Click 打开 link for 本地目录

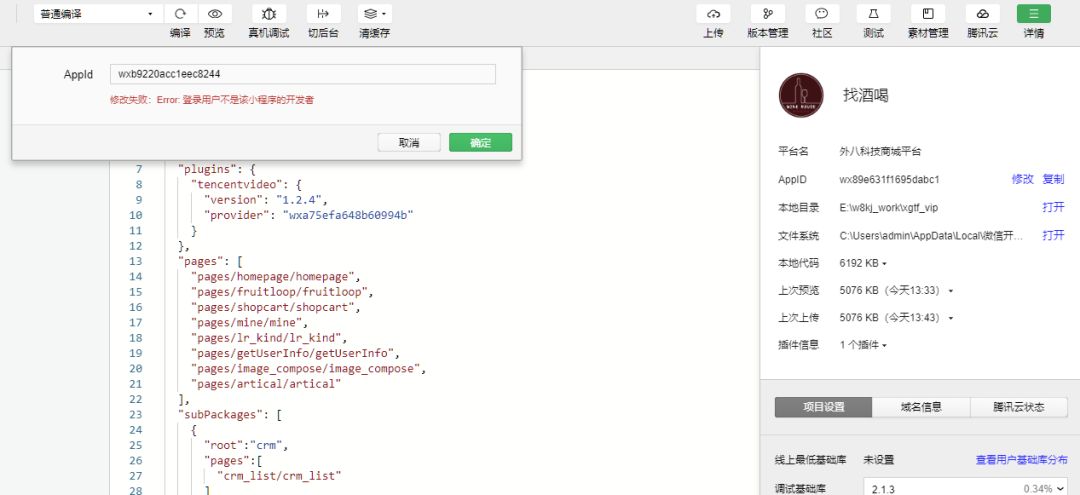(x=1053, y=207)
